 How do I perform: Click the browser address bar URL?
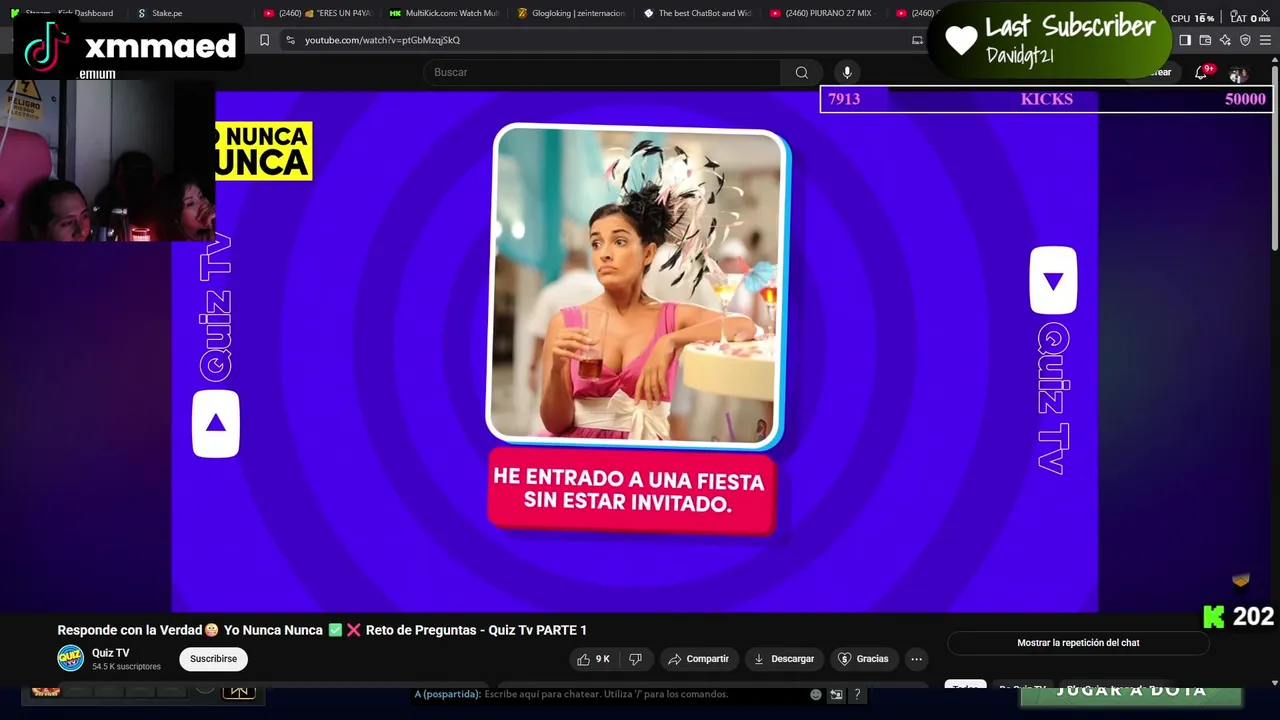click(382, 40)
